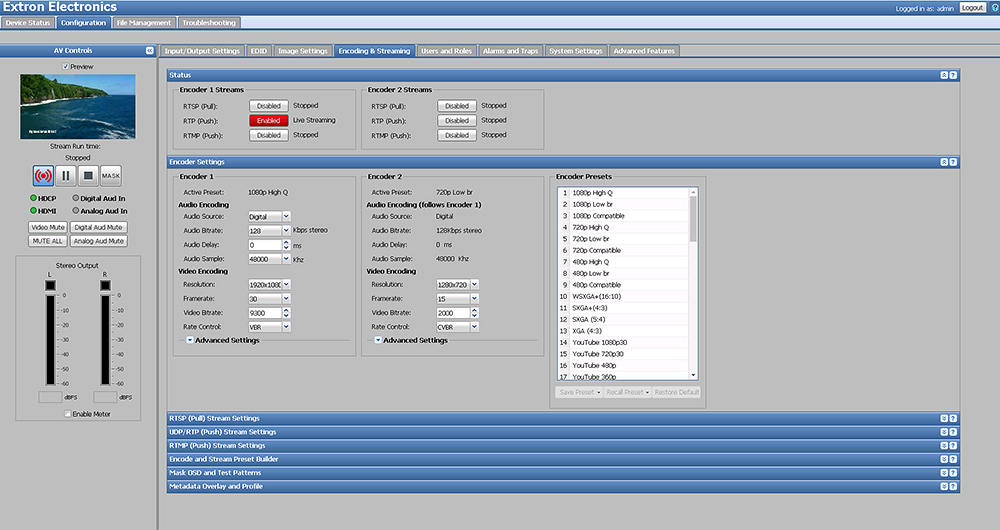Open help for the Status panel

point(953,75)
